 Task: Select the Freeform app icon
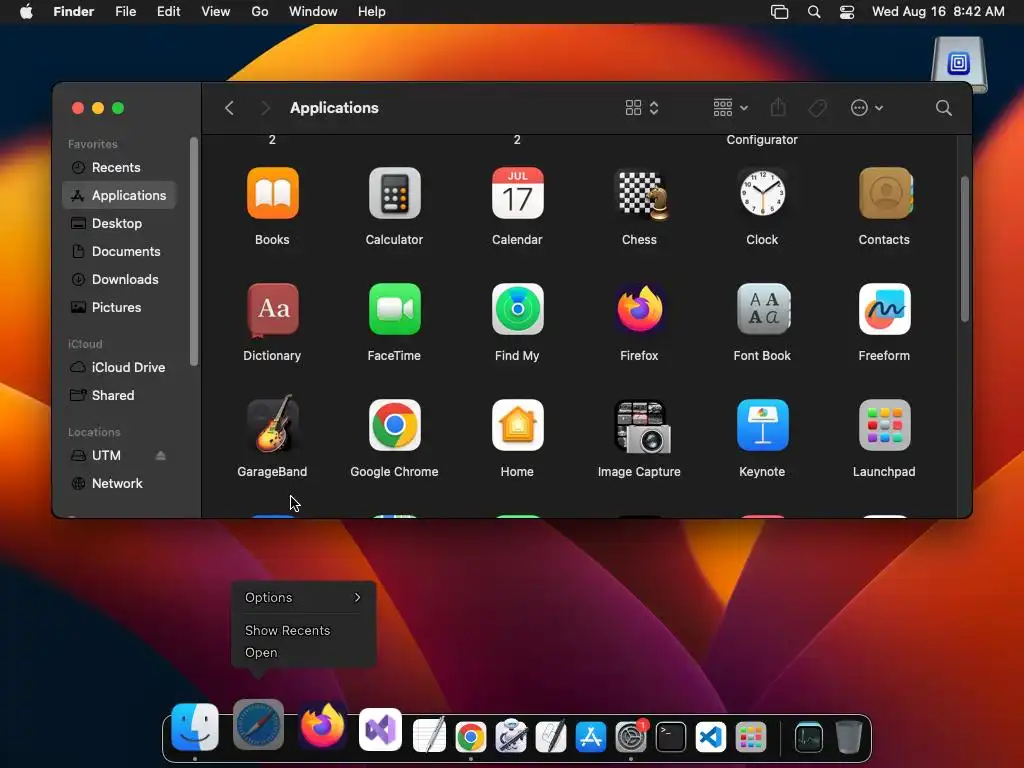pyautogui.click(x=884, y=309)
